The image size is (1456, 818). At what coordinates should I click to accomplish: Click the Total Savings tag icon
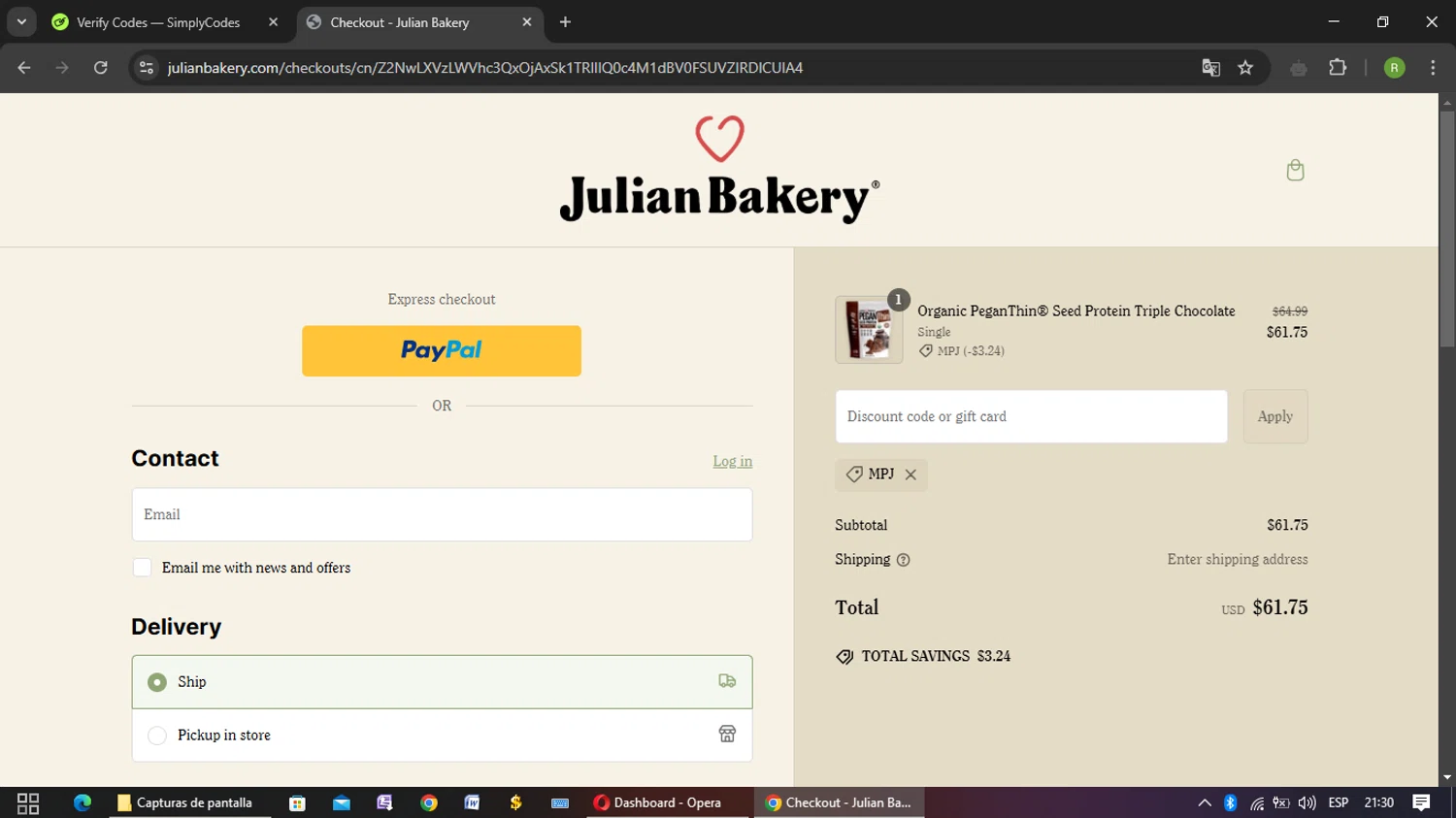844,657
